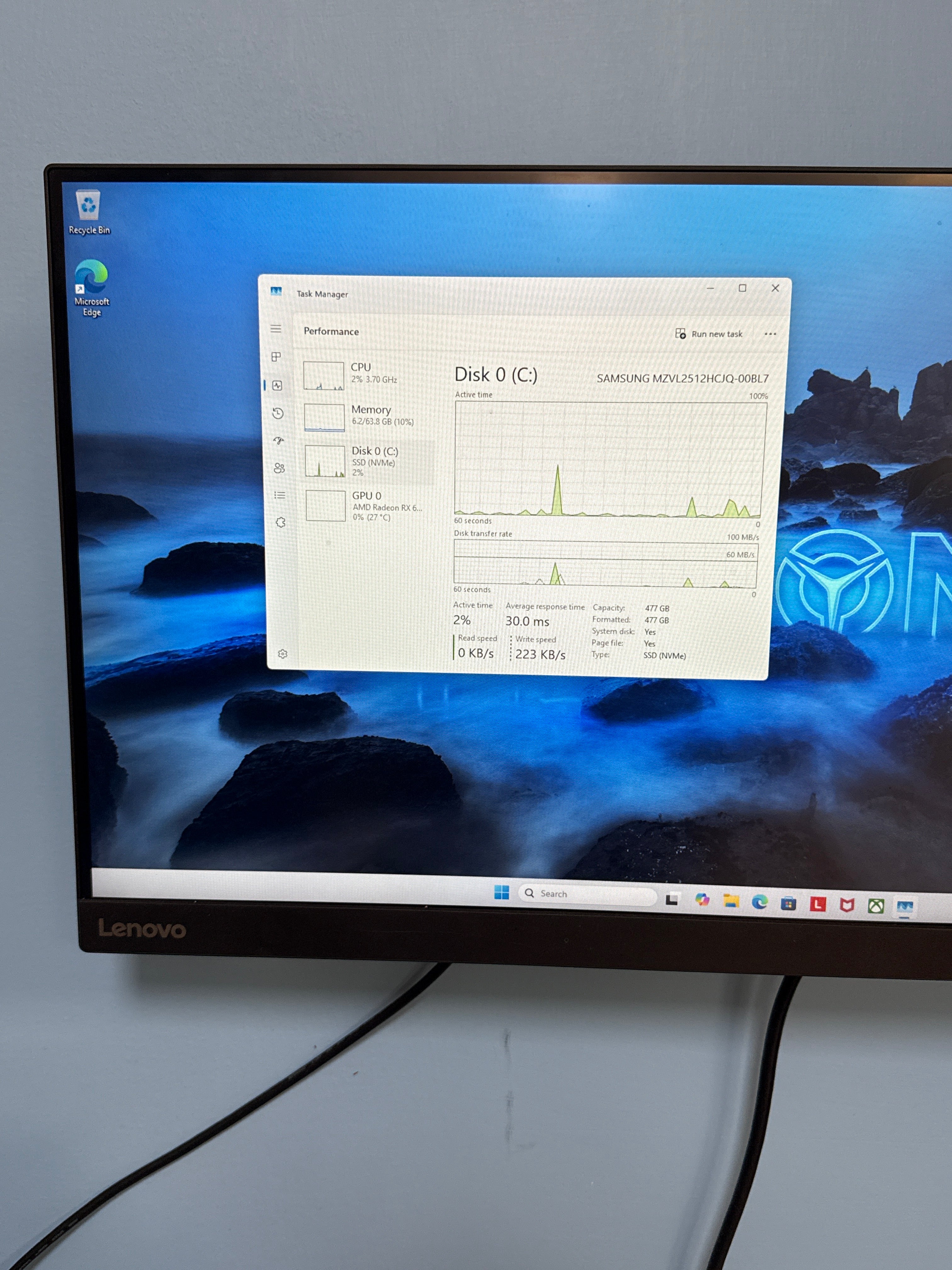Click the Task Manager taskbar icon

point(905,907)
